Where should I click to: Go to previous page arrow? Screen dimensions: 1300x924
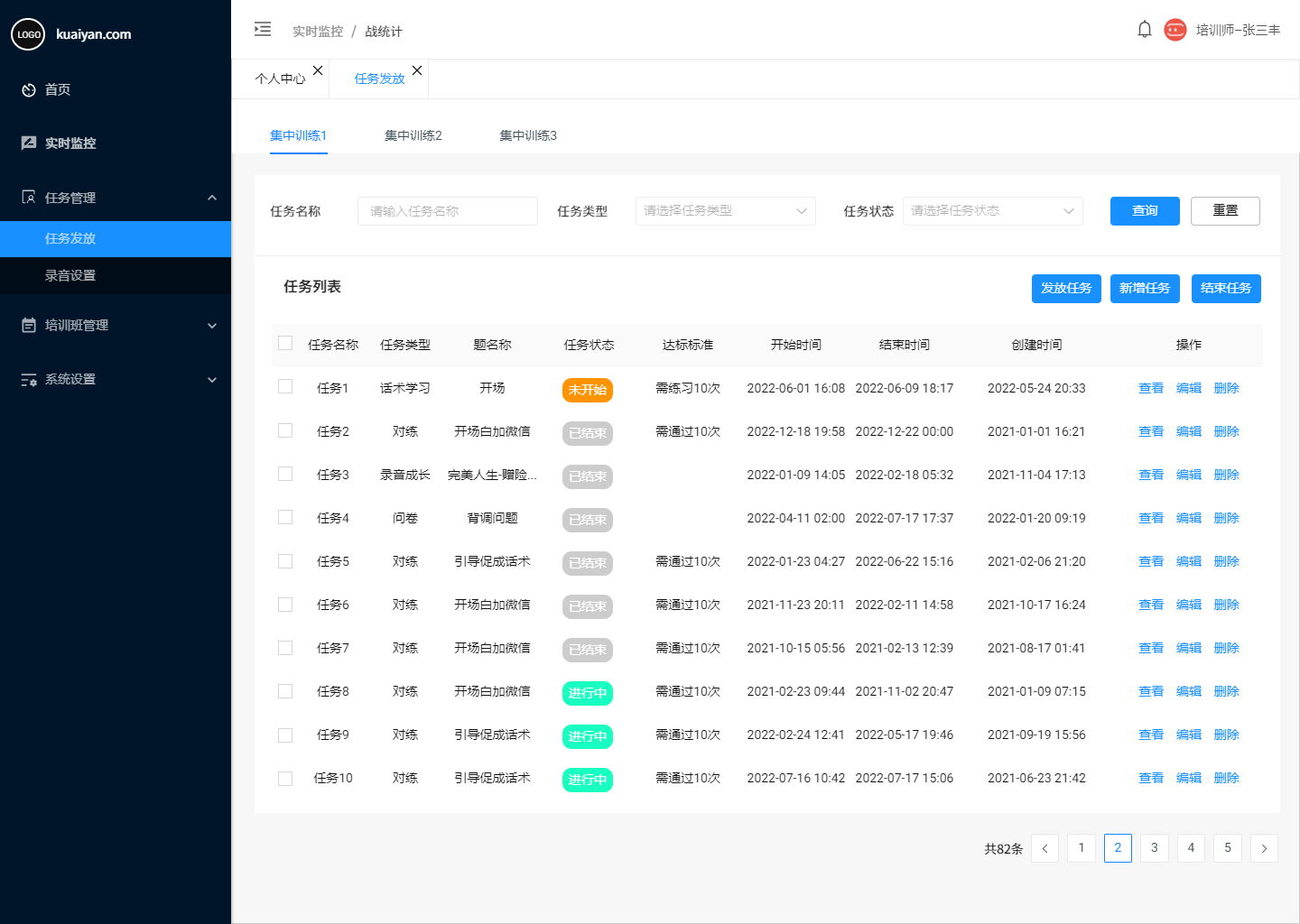coord(1045,848)
